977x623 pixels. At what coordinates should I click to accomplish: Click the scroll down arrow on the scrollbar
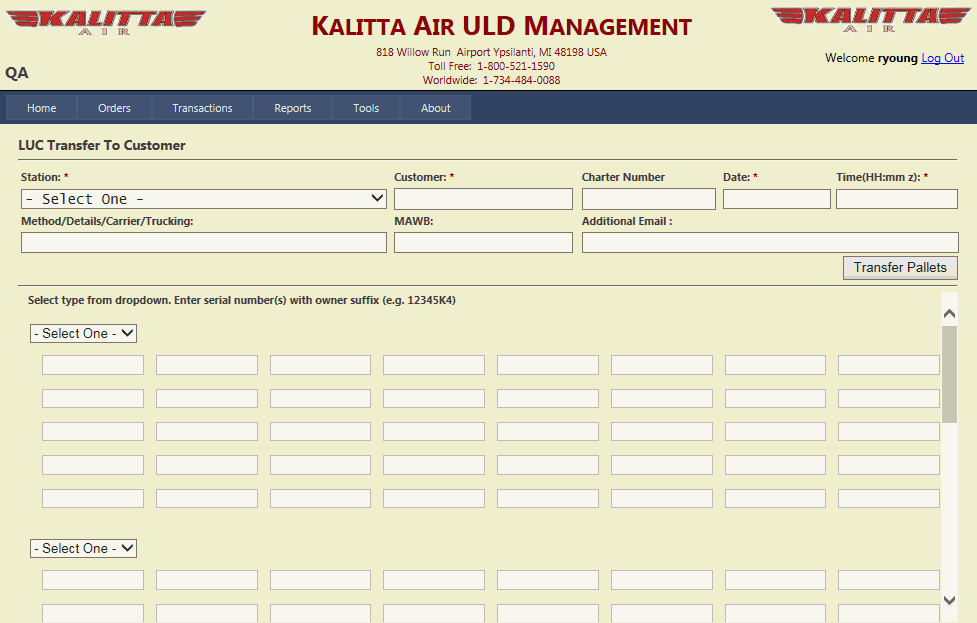point(949,600)
